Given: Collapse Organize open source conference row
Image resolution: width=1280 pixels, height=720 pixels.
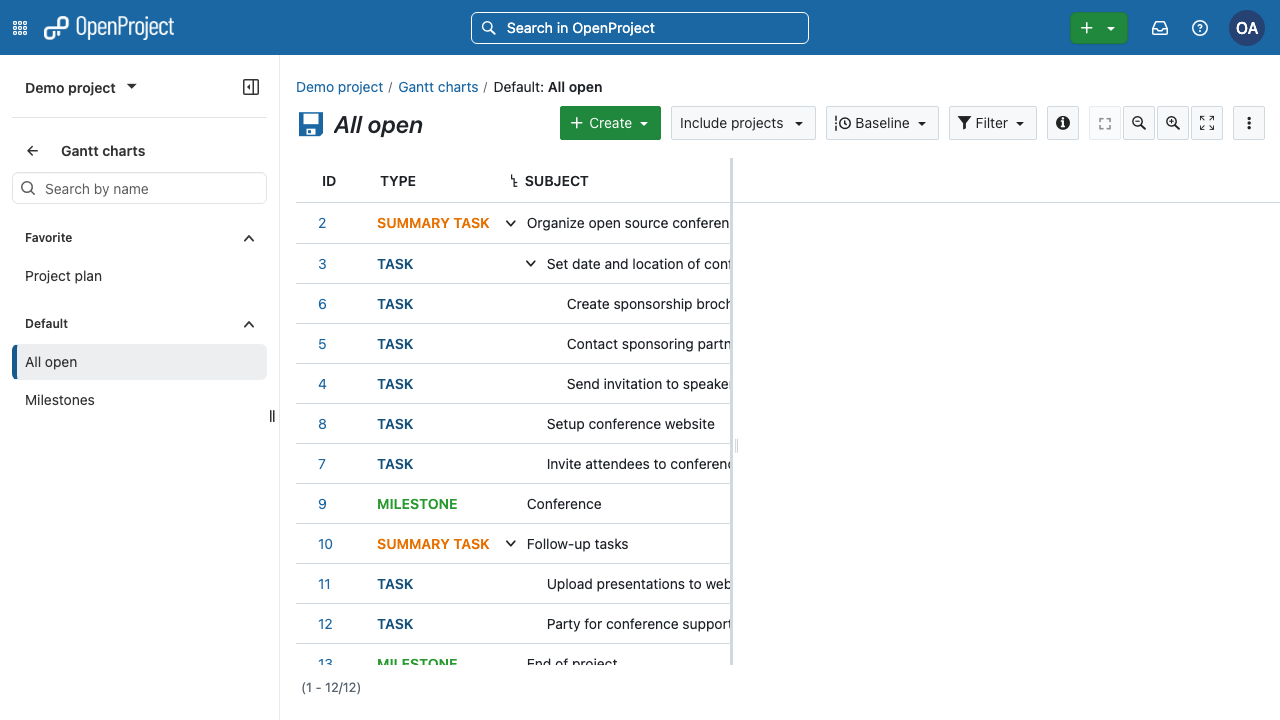Looking at the screenshot, I should tap(511, 223).
